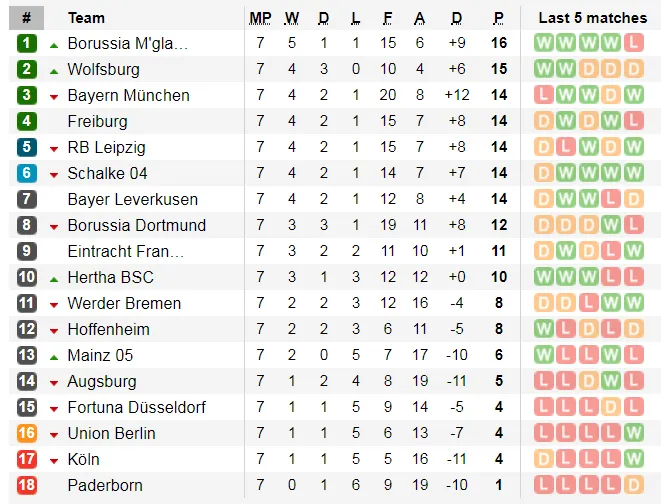Click Borussia M'gladbach's green position 1 badge
Image resolution: width=661 pixels, height=504 pixels.
tap(27, 43)
